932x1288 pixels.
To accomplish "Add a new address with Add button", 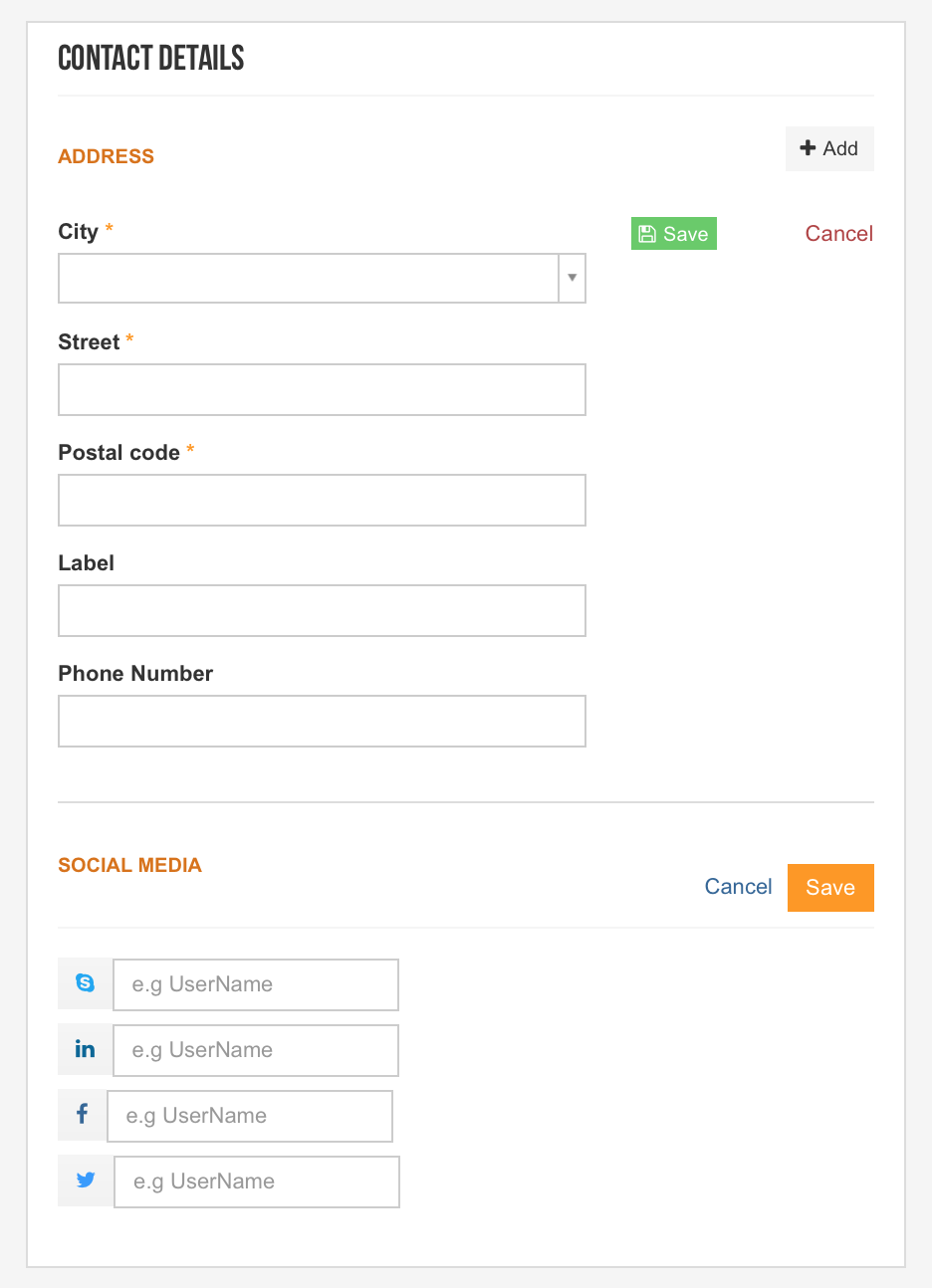I will pos(829,148).
